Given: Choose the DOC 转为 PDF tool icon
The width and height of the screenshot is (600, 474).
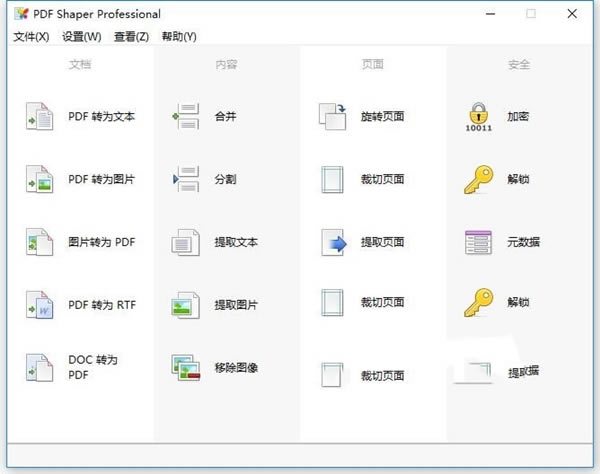Looking at the screenshot, I should click(x=39, y=368).
